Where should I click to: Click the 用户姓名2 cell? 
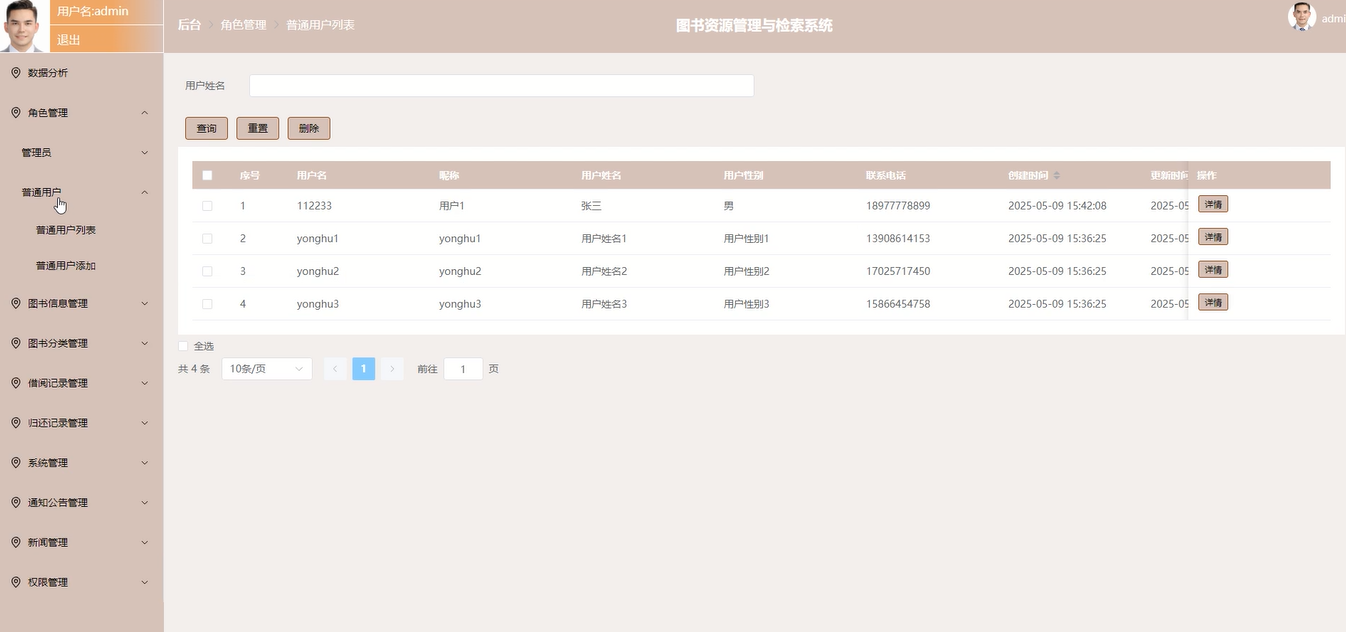click(604, 271)
